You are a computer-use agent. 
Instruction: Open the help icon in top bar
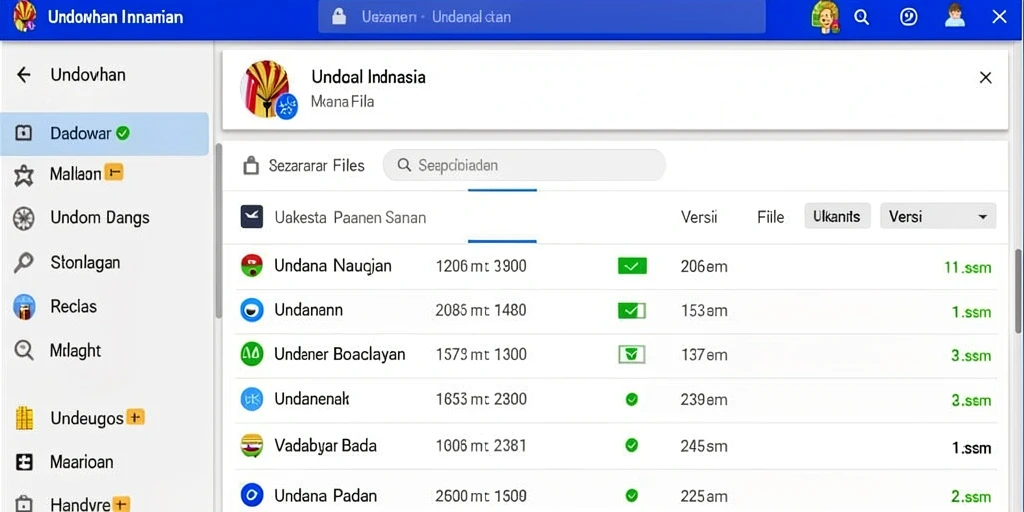[x=908, y=18]
